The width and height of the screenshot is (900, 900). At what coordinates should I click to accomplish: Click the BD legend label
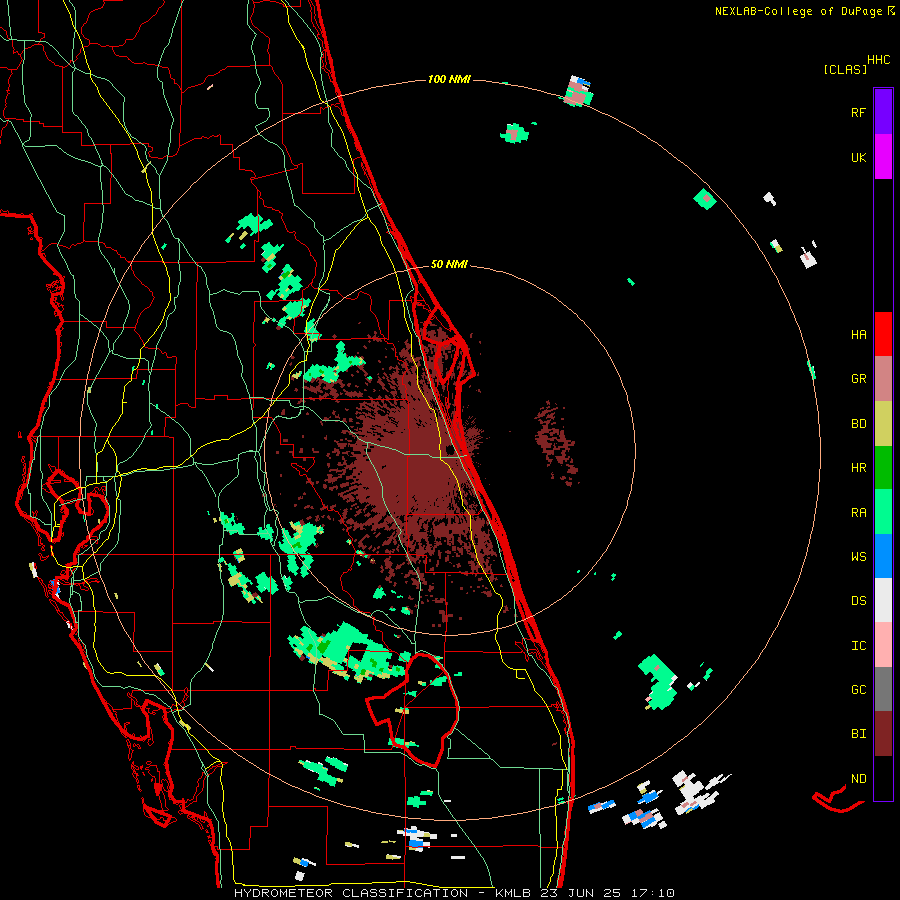858,424
